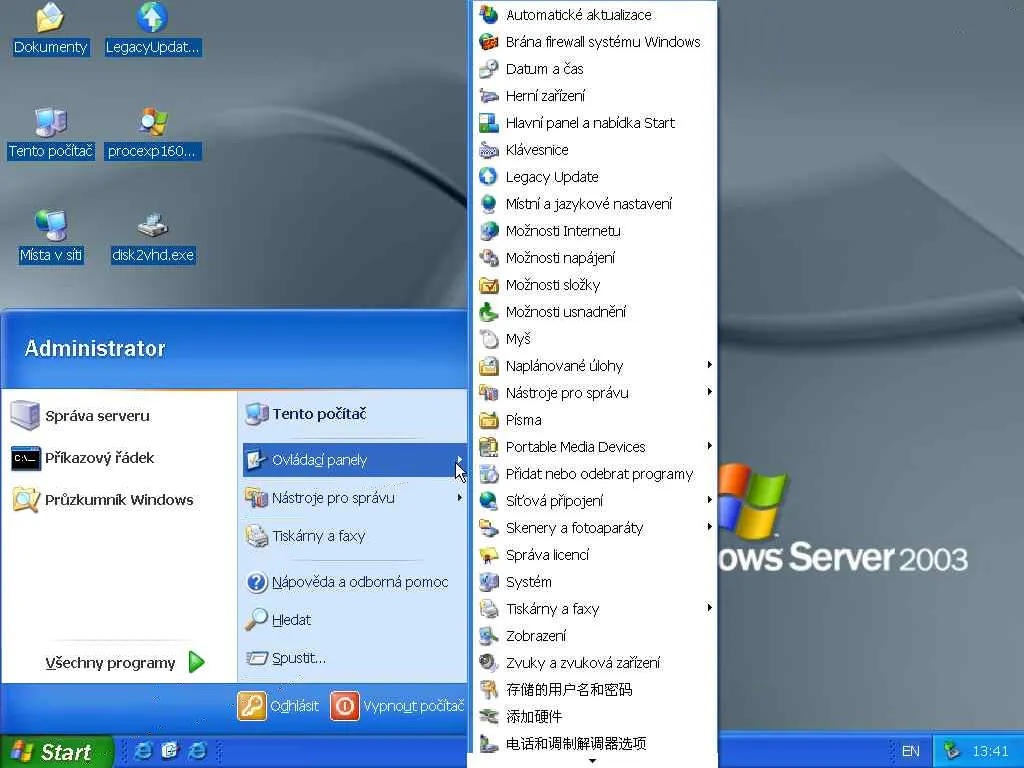Click the scroll-down arrow below the menu
The image size is (1024, 768).
pyautogui.click(x=592, y=761)
